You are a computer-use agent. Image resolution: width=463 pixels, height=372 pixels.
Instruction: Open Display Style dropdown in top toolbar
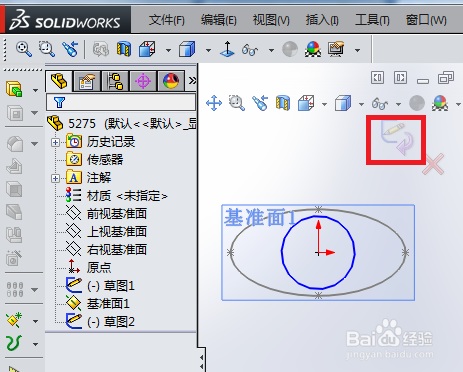208,51
